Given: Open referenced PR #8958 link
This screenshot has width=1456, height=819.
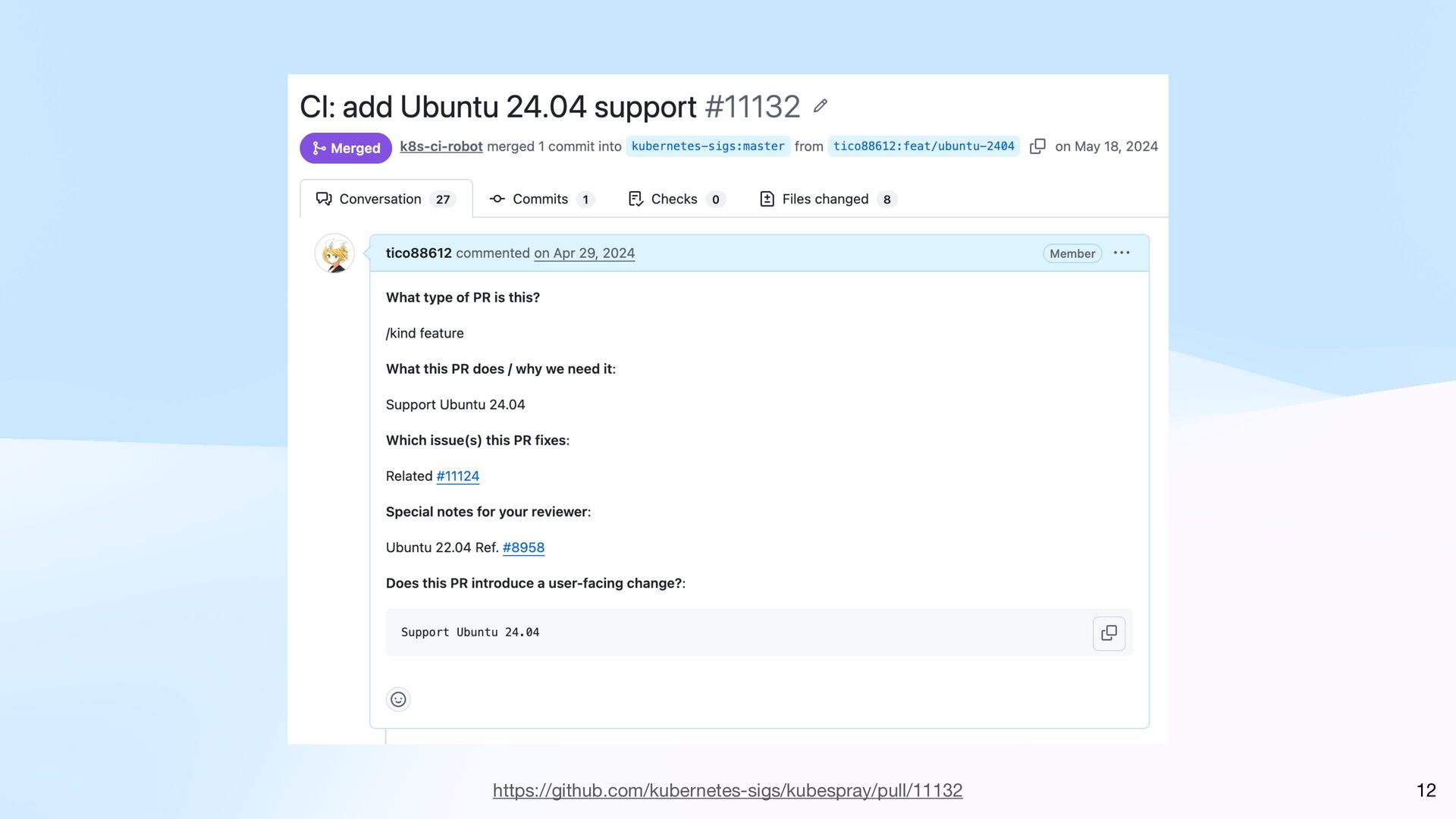Looking at the screenshot, I should coord(523,548).
